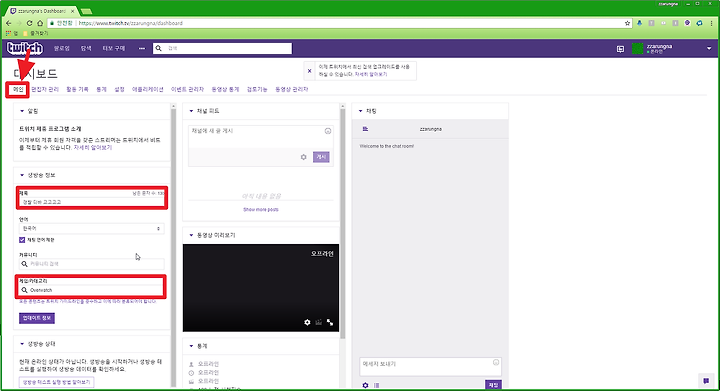Click the chat rooms icon beside zzarungna header
The width and height of the screenshot is (720, 391).
(366, 129)
